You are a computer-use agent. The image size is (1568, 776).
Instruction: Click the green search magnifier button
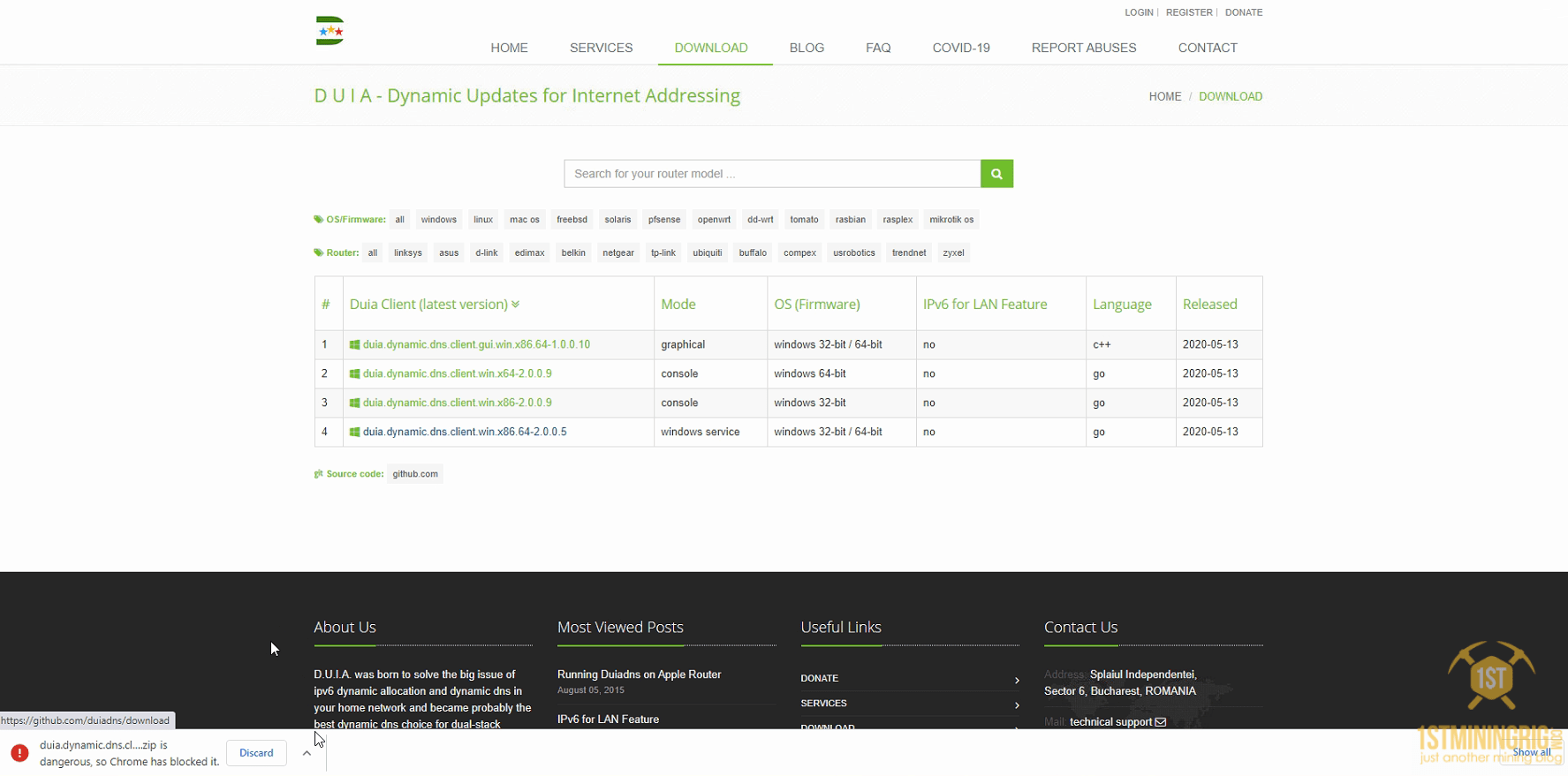click(x=996, y=174)
